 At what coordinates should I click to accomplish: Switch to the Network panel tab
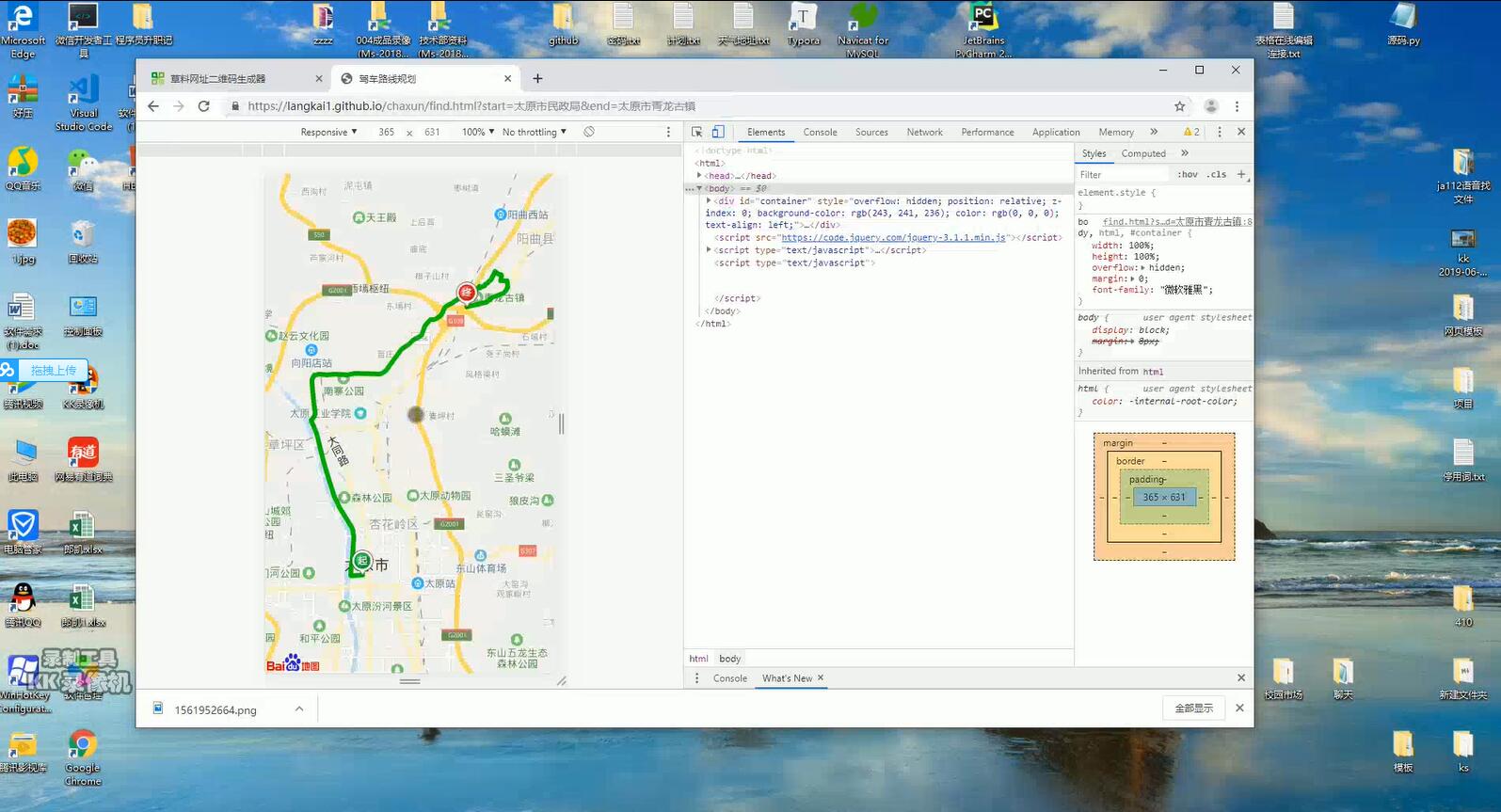pos(924,132)
